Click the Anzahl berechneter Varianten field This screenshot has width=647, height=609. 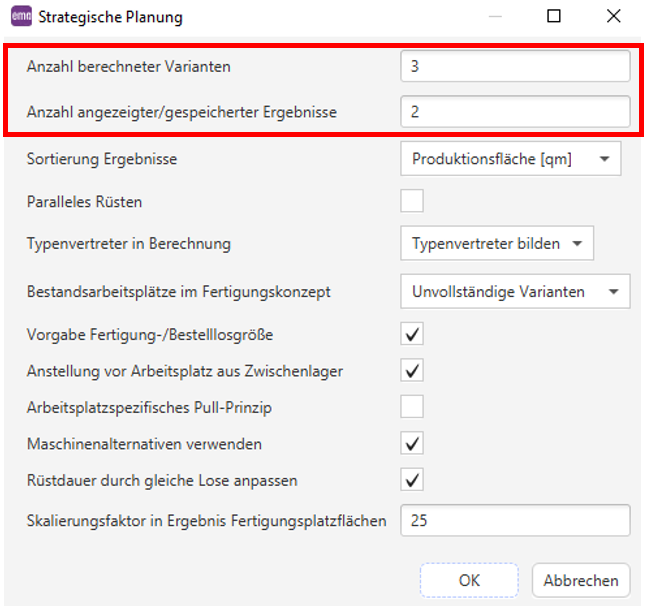(x=515, y=66)
